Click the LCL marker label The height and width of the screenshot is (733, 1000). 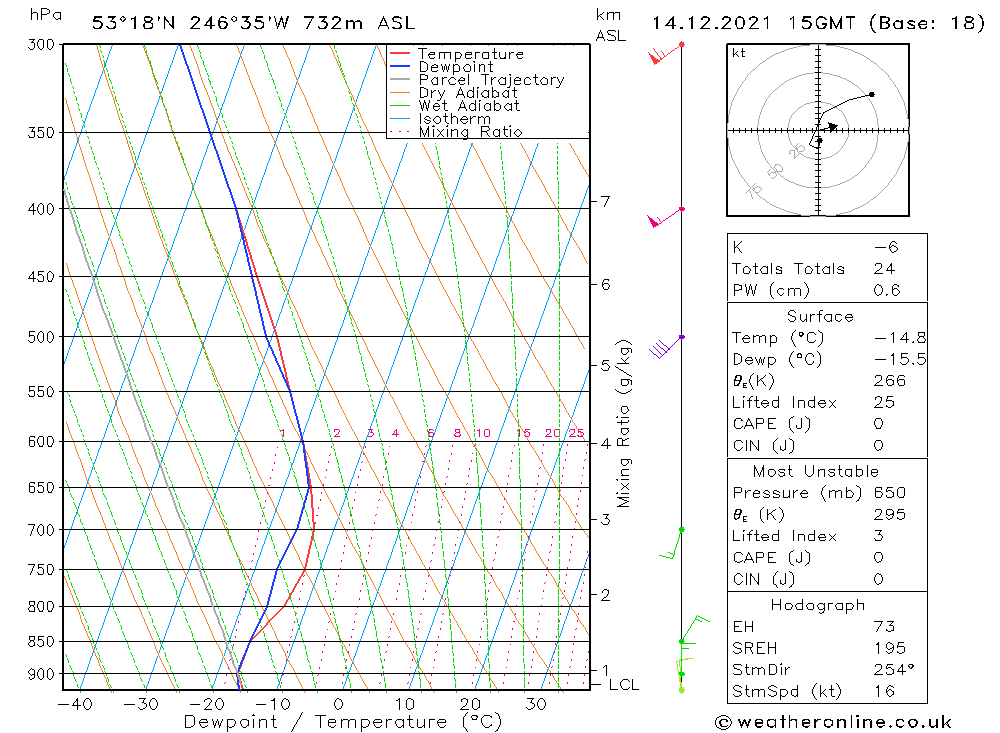click(624, 685)
